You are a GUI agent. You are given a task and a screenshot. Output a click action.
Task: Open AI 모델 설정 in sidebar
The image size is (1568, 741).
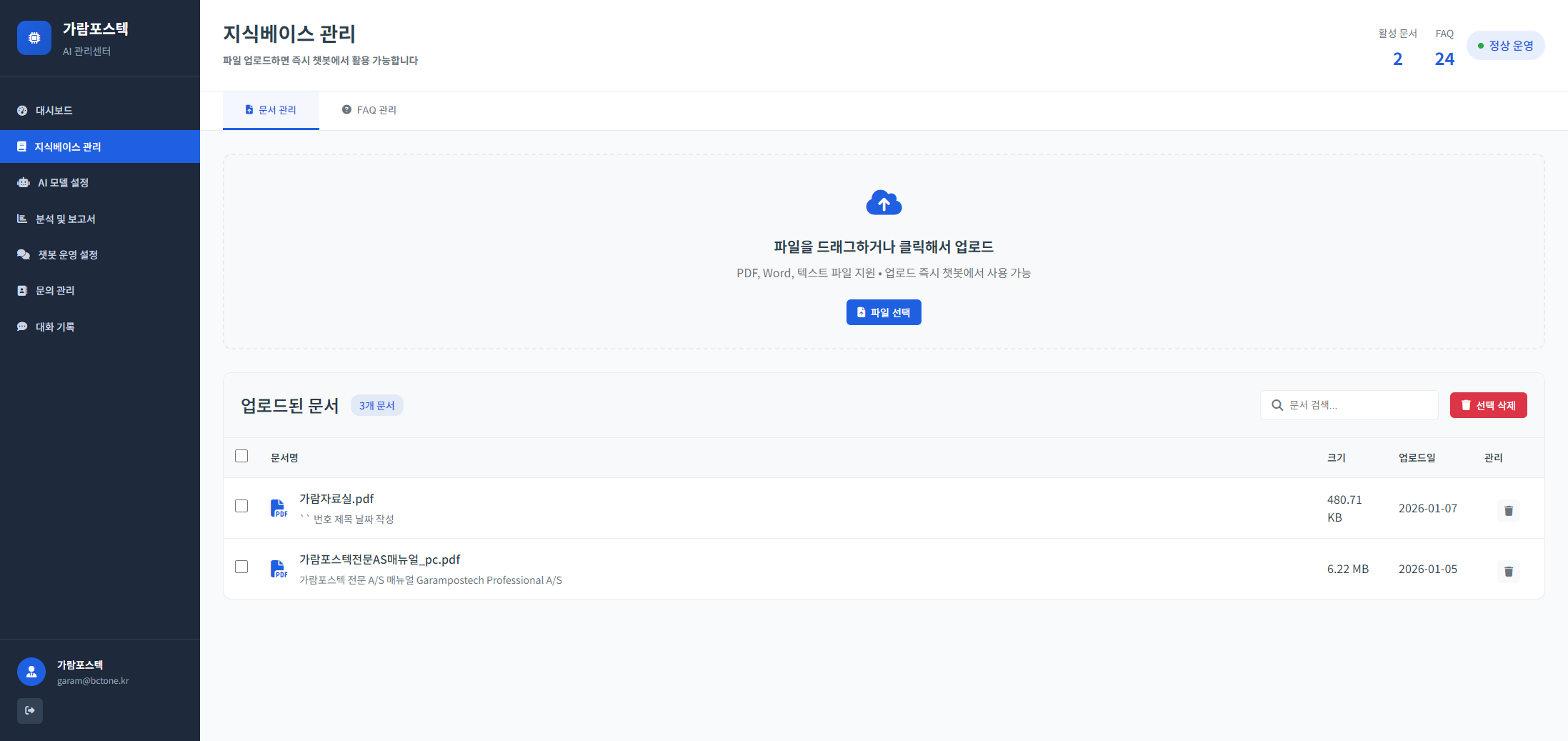click(x=63, y=183)
